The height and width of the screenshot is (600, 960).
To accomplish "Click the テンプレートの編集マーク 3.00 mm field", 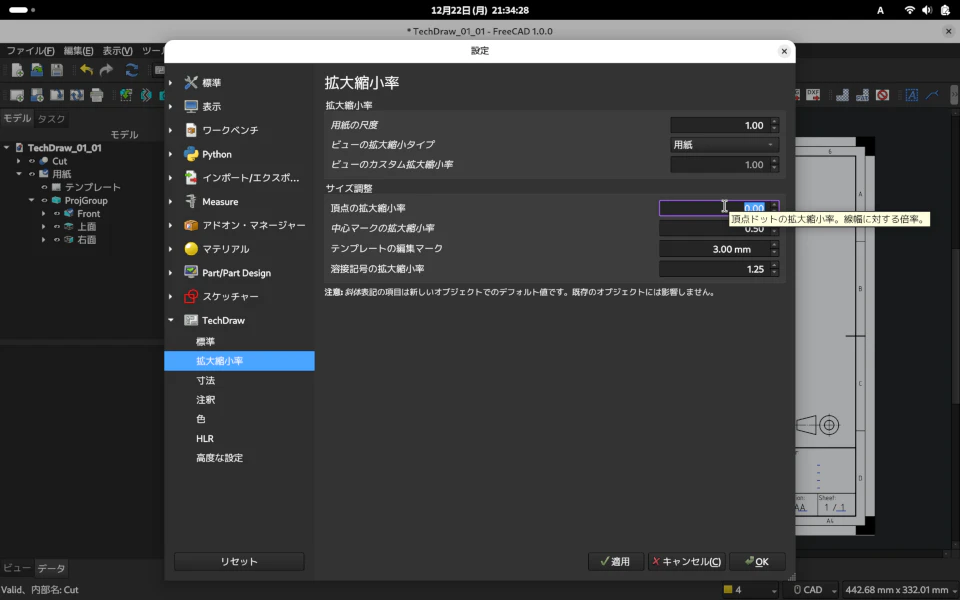I will click(x=719, y=249).
